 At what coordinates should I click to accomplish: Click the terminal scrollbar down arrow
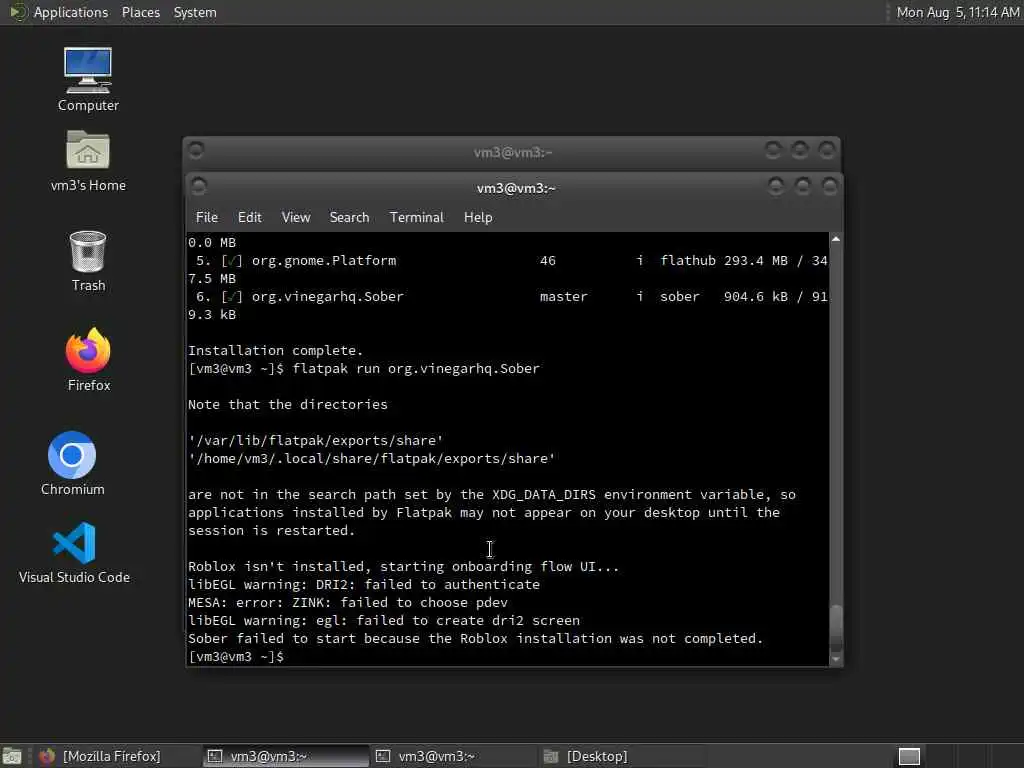coord(835,659)
